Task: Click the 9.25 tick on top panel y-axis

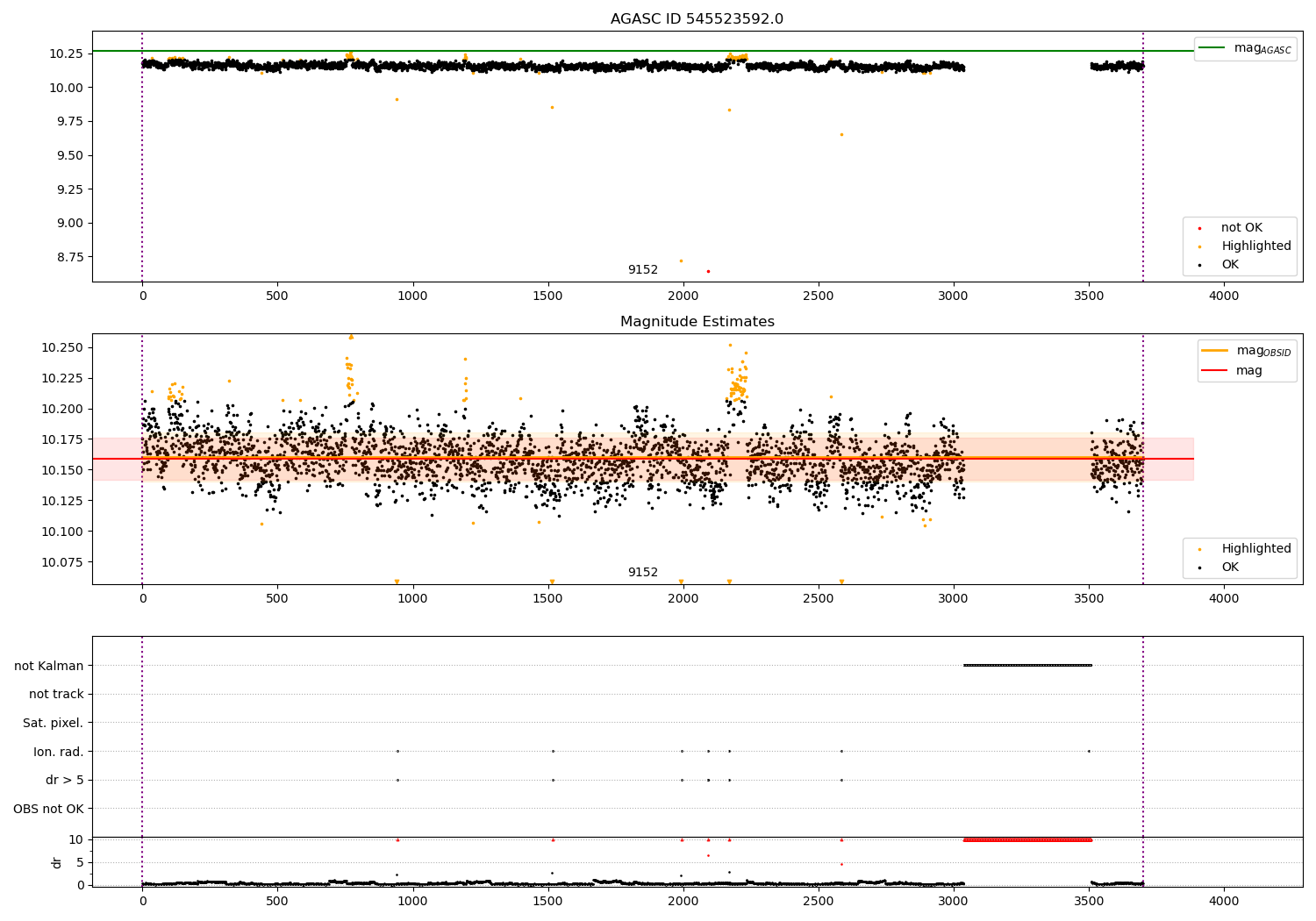Action: click(x=69, y=189)
